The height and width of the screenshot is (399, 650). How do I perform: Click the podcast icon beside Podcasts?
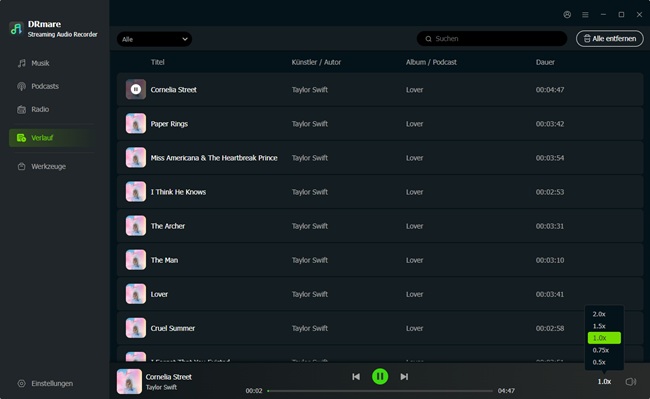tap(22, 86)
